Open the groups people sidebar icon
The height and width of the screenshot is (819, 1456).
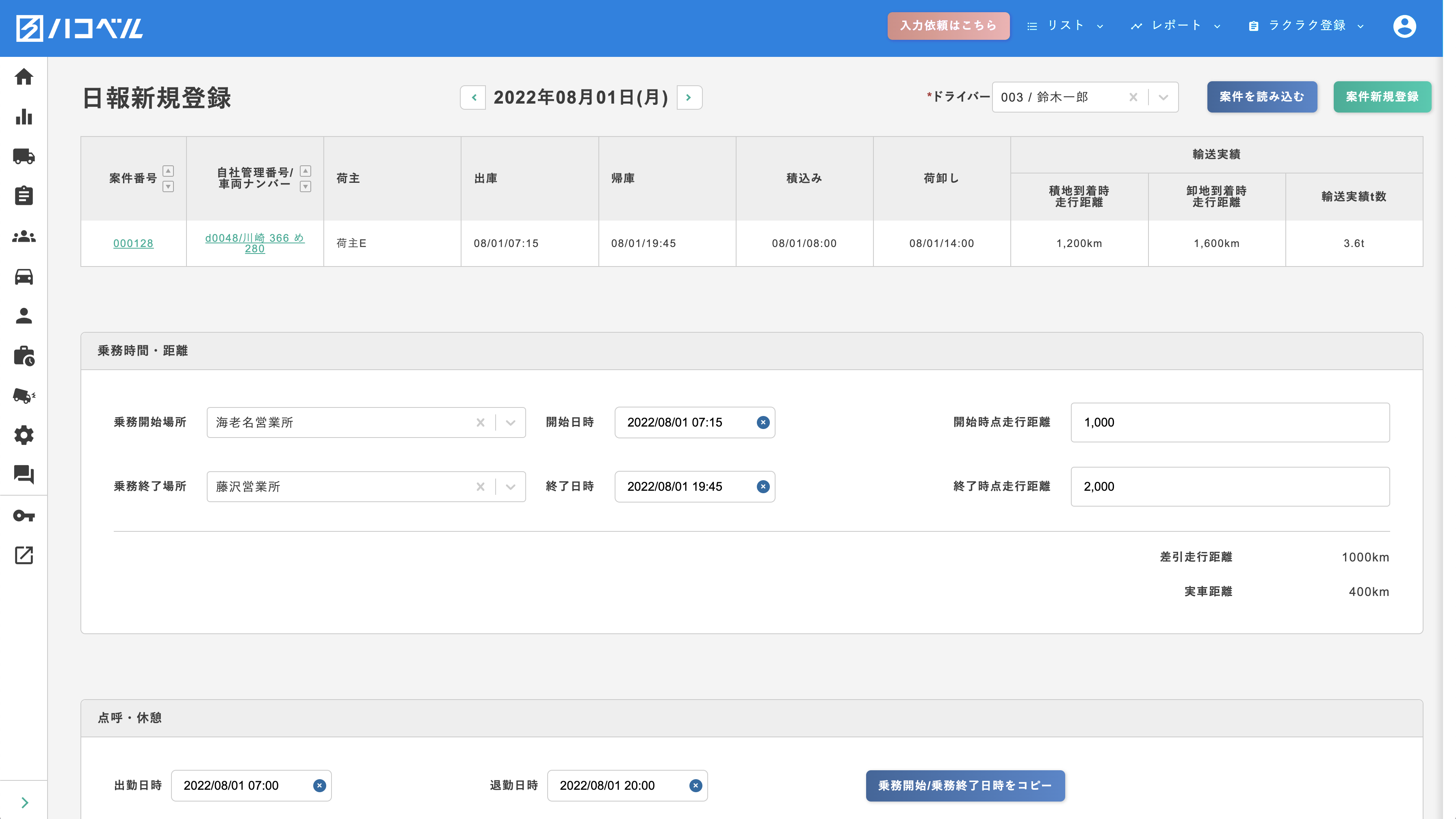click(24, 236)
